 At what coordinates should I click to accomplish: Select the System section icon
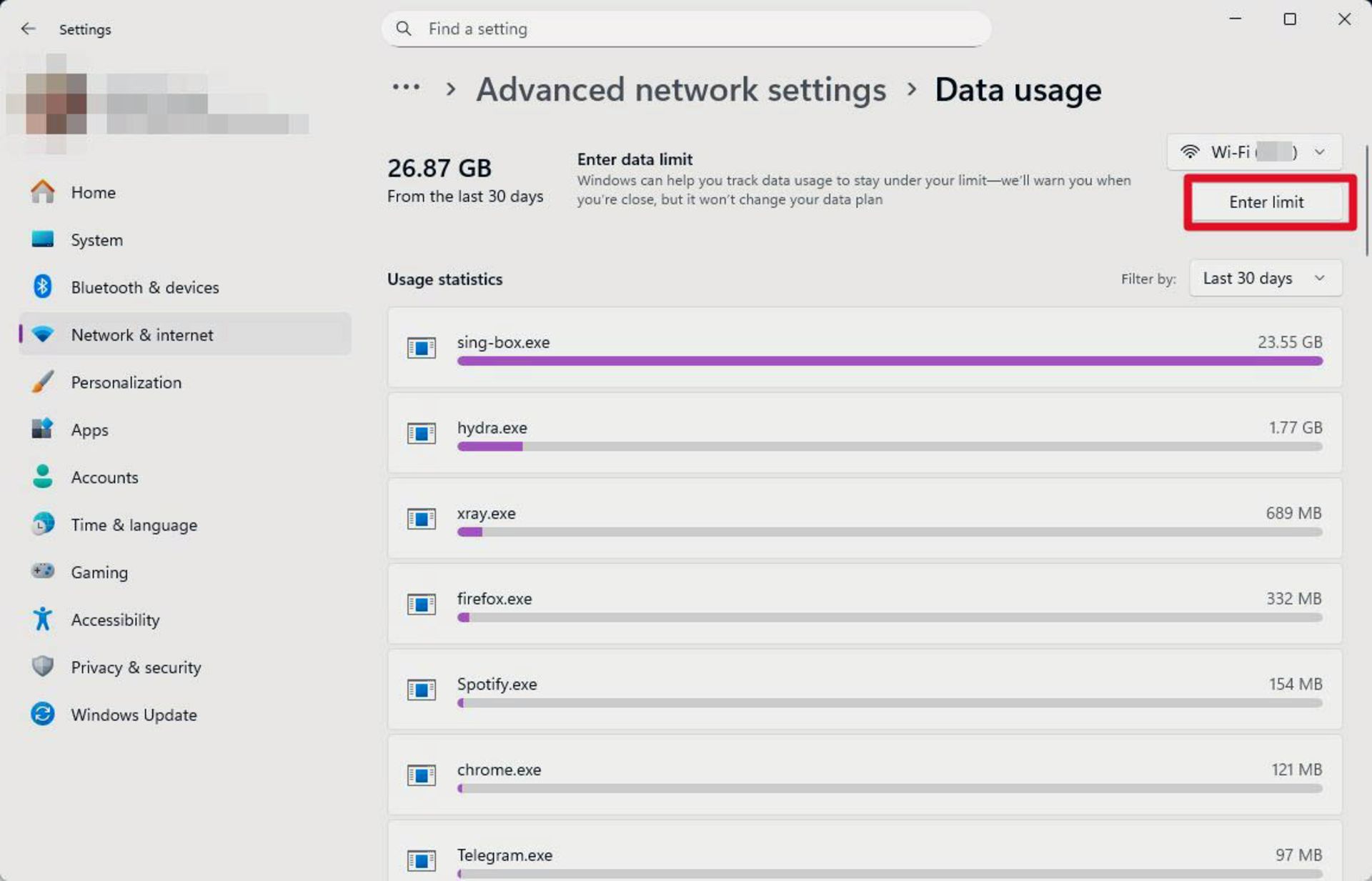(x=43, y=239)
